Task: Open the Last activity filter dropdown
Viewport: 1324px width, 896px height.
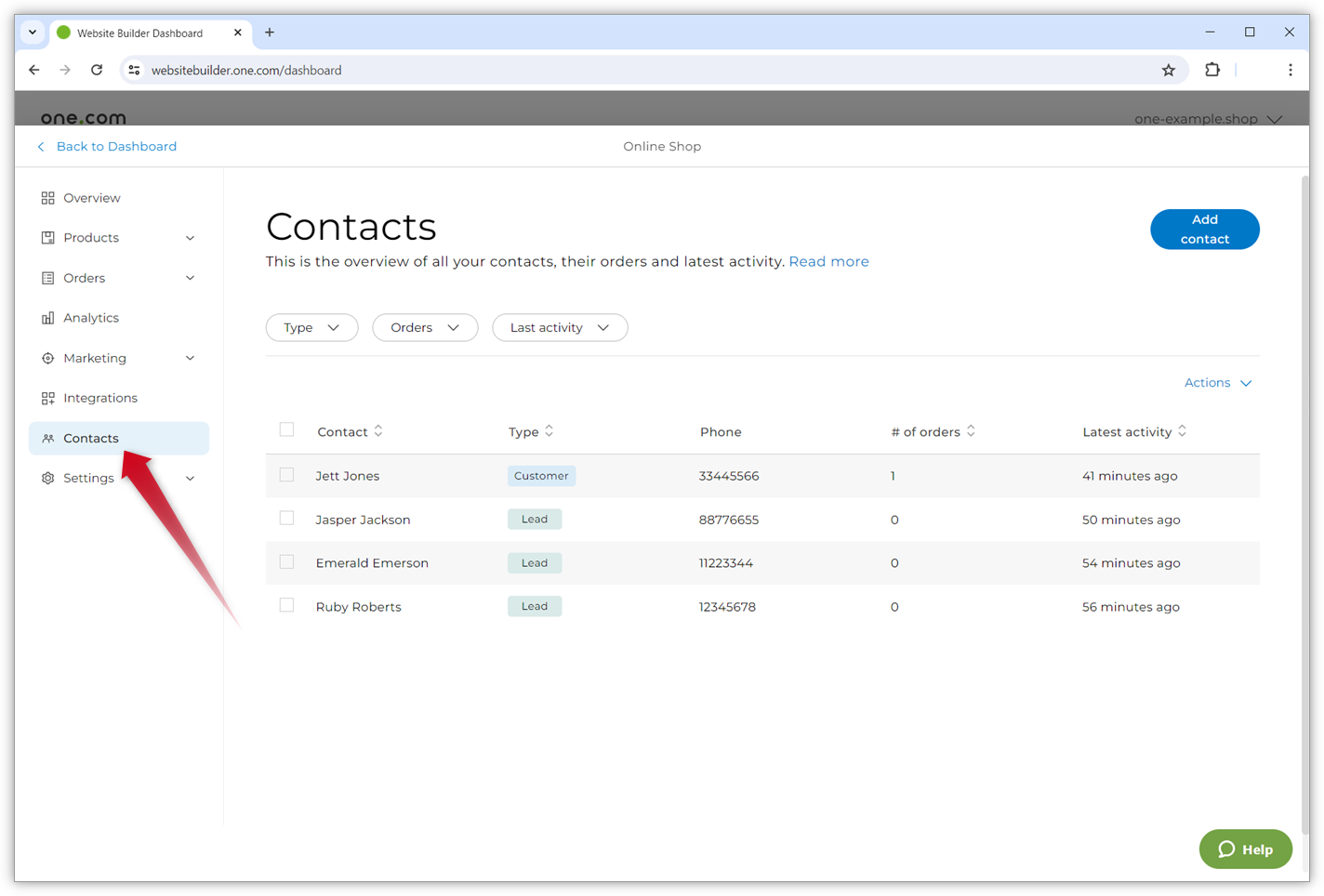Action: [x=560, y=327]
